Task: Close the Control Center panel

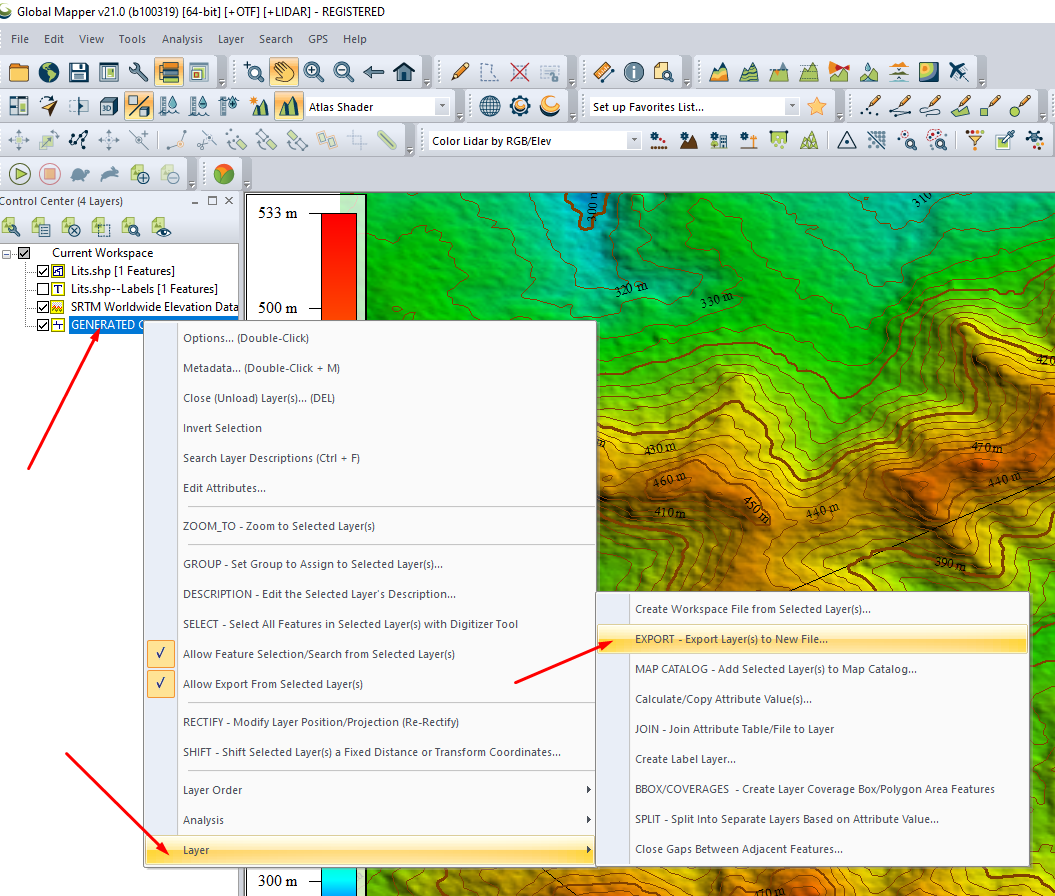Action: tap(229, 201)
